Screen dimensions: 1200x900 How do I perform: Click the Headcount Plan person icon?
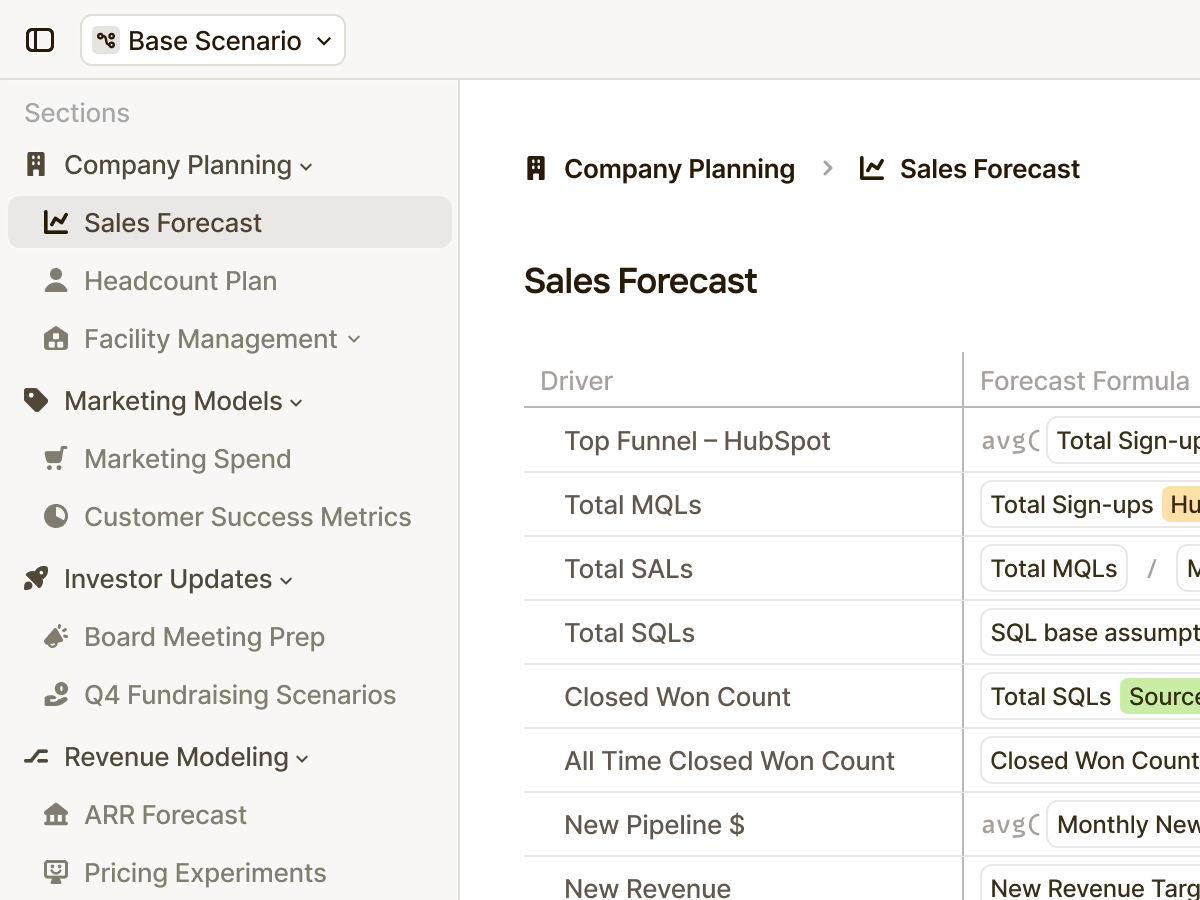click(56, 281)
